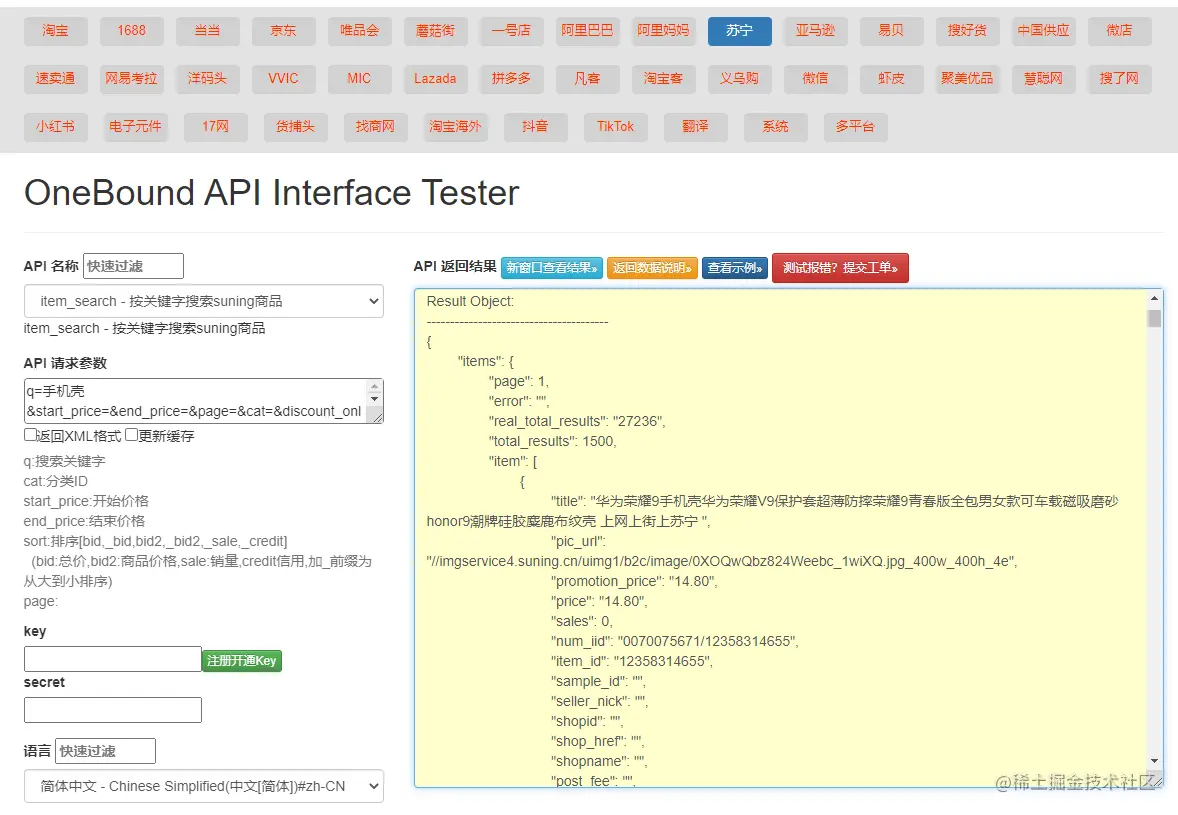Click into the key input field
The width and height of the screenshot is (1178, 815).
pos(113,659)
